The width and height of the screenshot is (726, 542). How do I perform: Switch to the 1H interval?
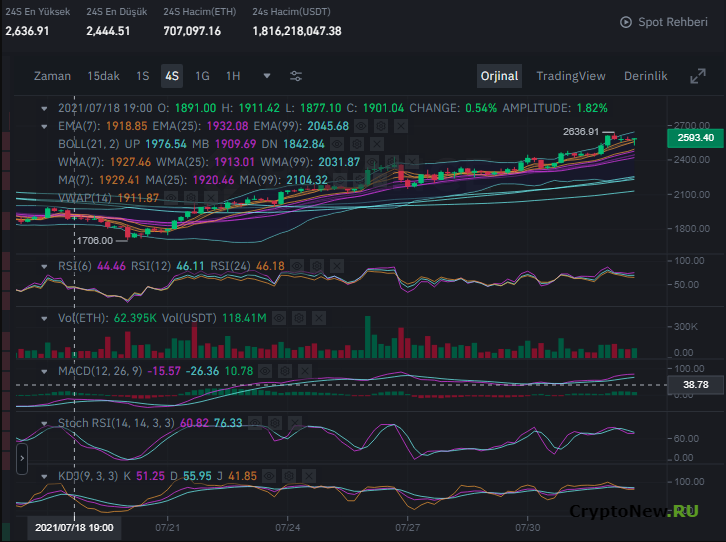click(x=233, y=76)
